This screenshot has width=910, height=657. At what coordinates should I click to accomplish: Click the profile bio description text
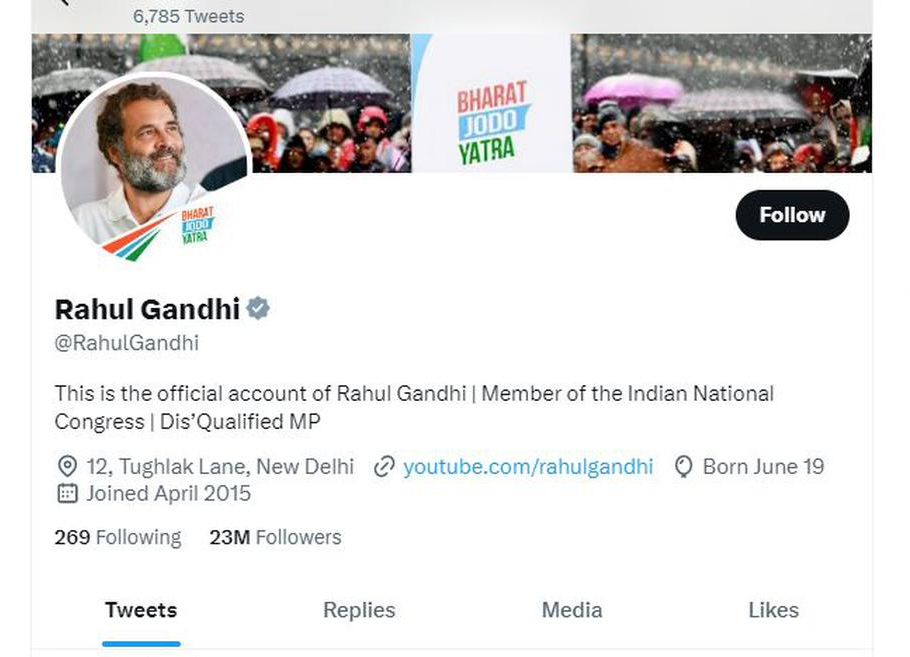(414, 407)
